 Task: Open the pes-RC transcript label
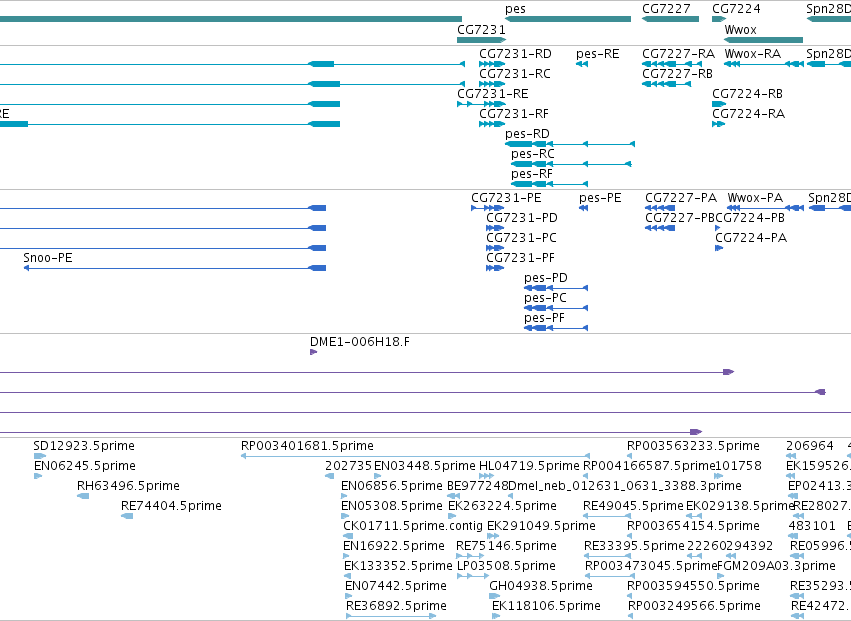click(x=532, y=155)
